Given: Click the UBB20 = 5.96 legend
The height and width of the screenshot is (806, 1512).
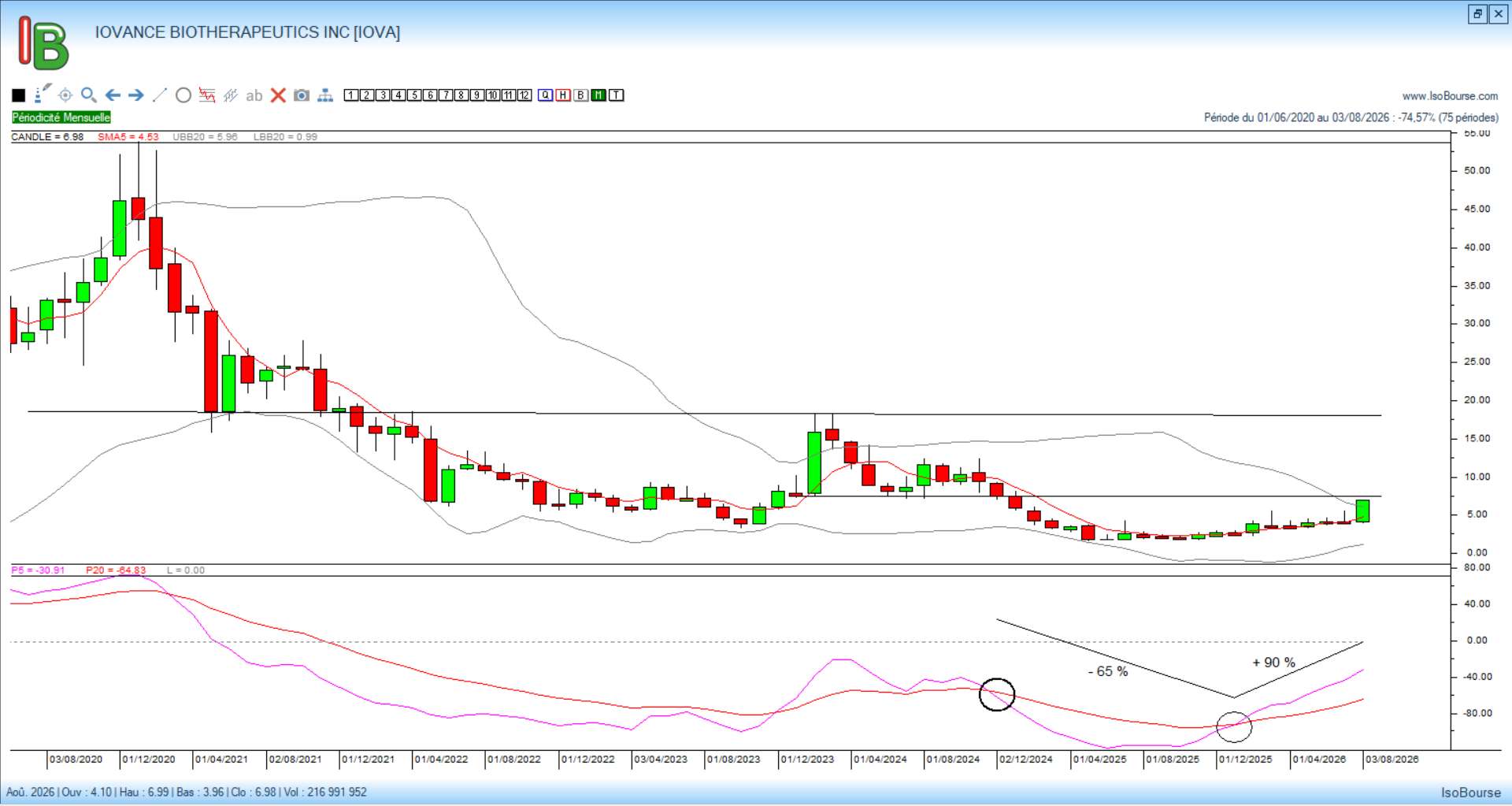Looking at the screenshot, I should point(205,137).
